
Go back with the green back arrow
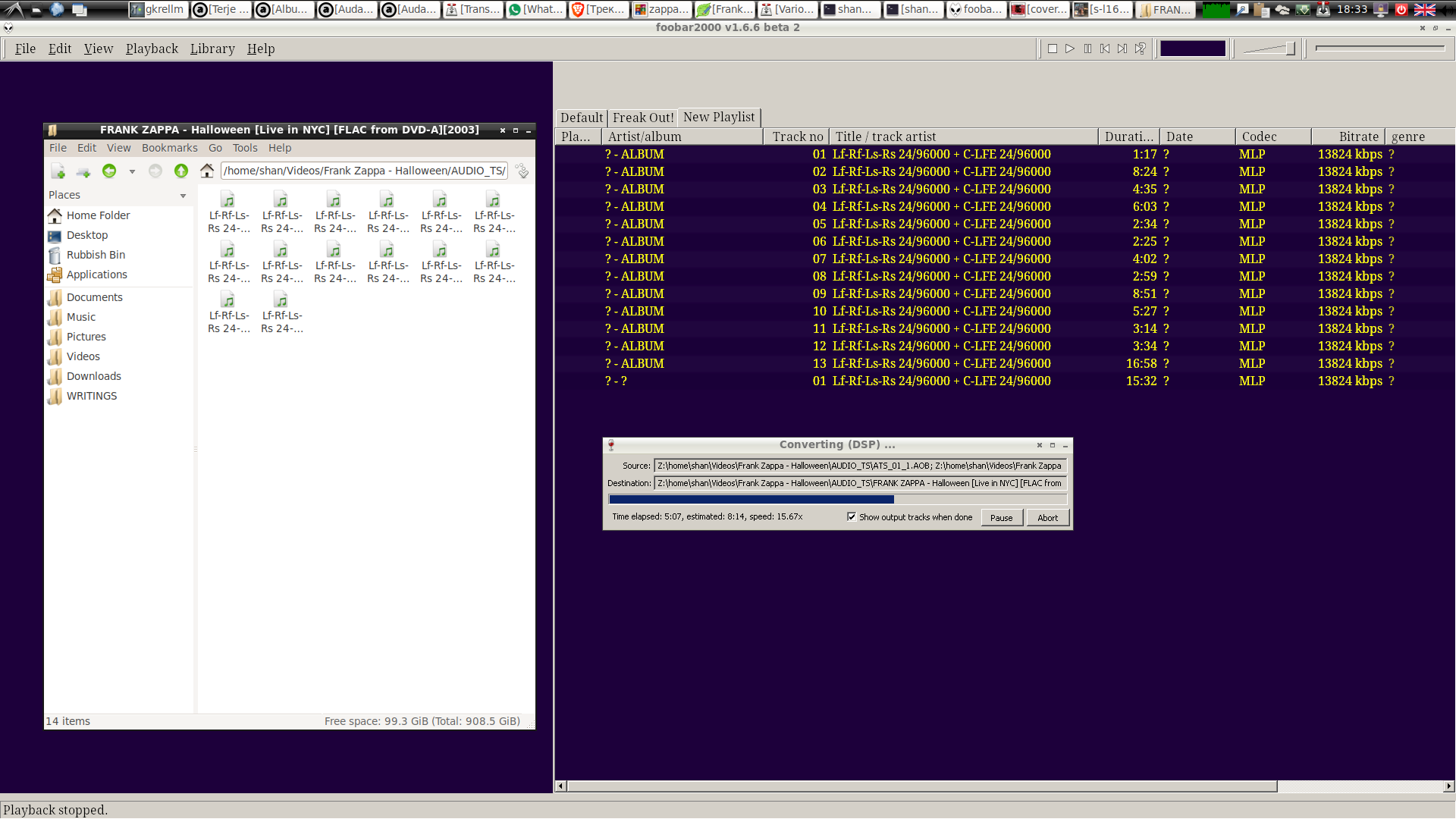coord(109,171)
